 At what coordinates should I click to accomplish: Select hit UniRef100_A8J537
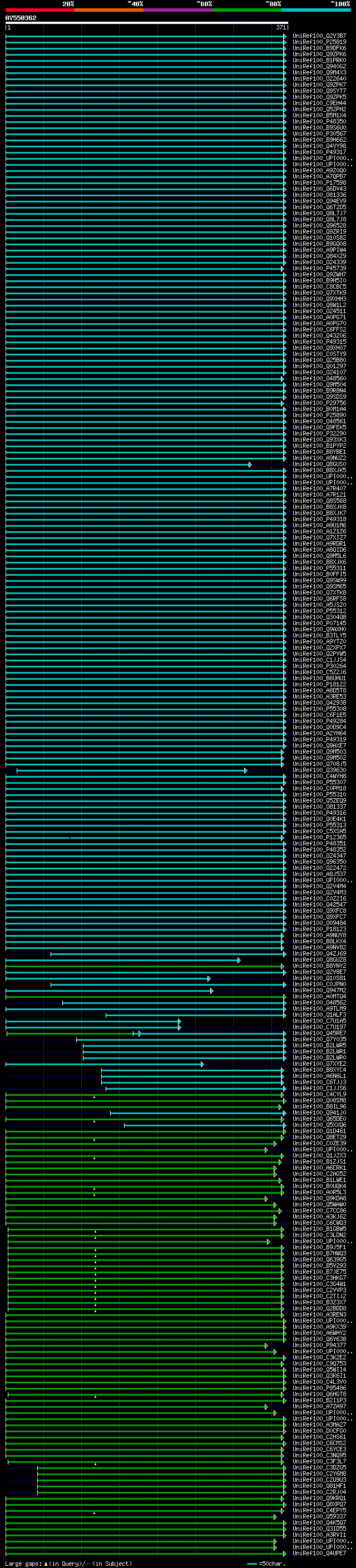pos(319,874)
